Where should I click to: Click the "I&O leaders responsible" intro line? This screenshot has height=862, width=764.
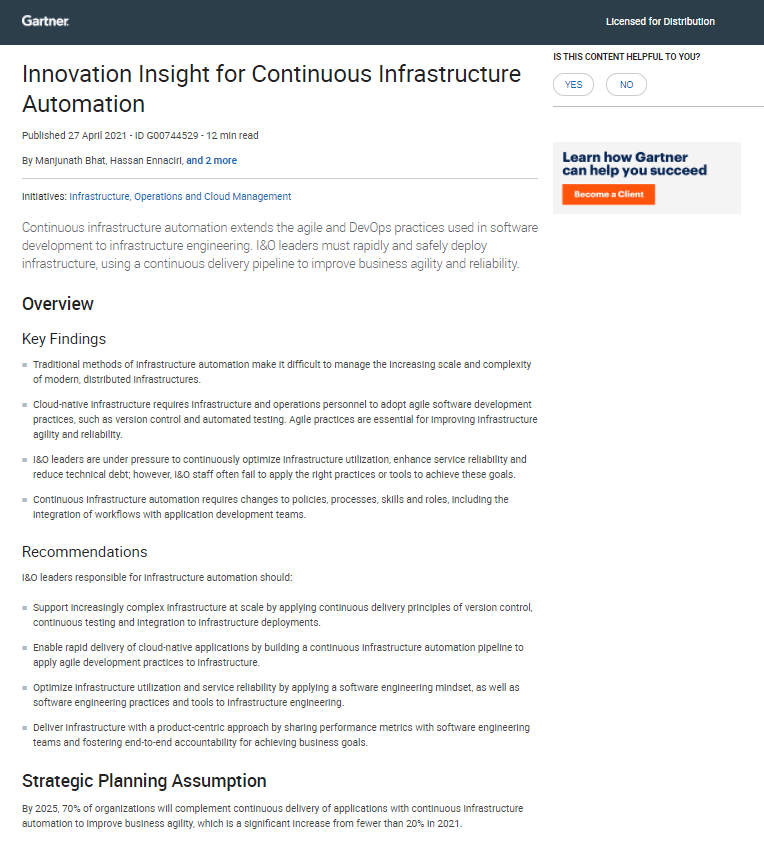click(x=157, y=577)
